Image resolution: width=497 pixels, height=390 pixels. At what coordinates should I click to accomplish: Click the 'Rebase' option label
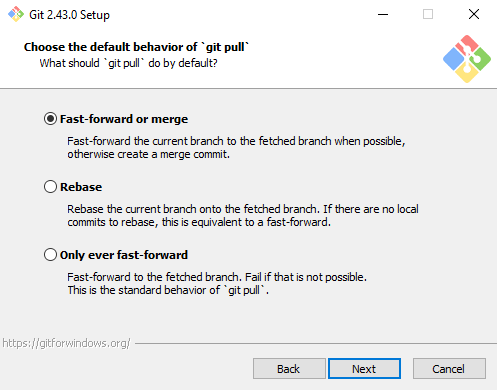(81, 187)
